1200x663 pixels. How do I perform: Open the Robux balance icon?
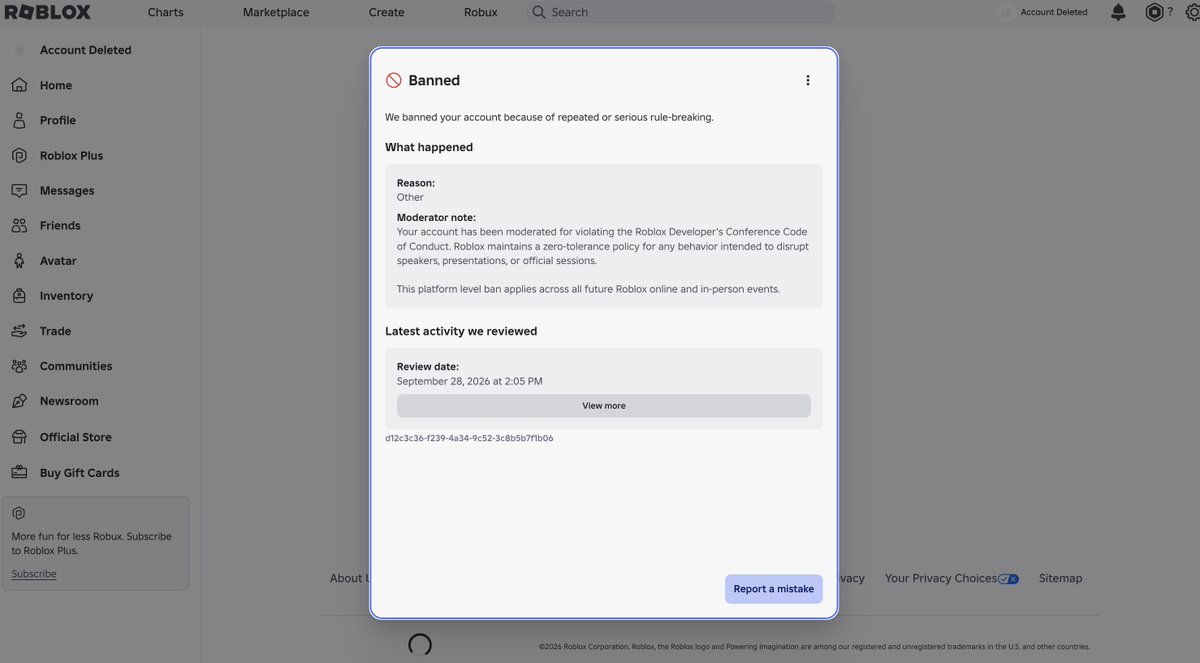click(1154, 12)
